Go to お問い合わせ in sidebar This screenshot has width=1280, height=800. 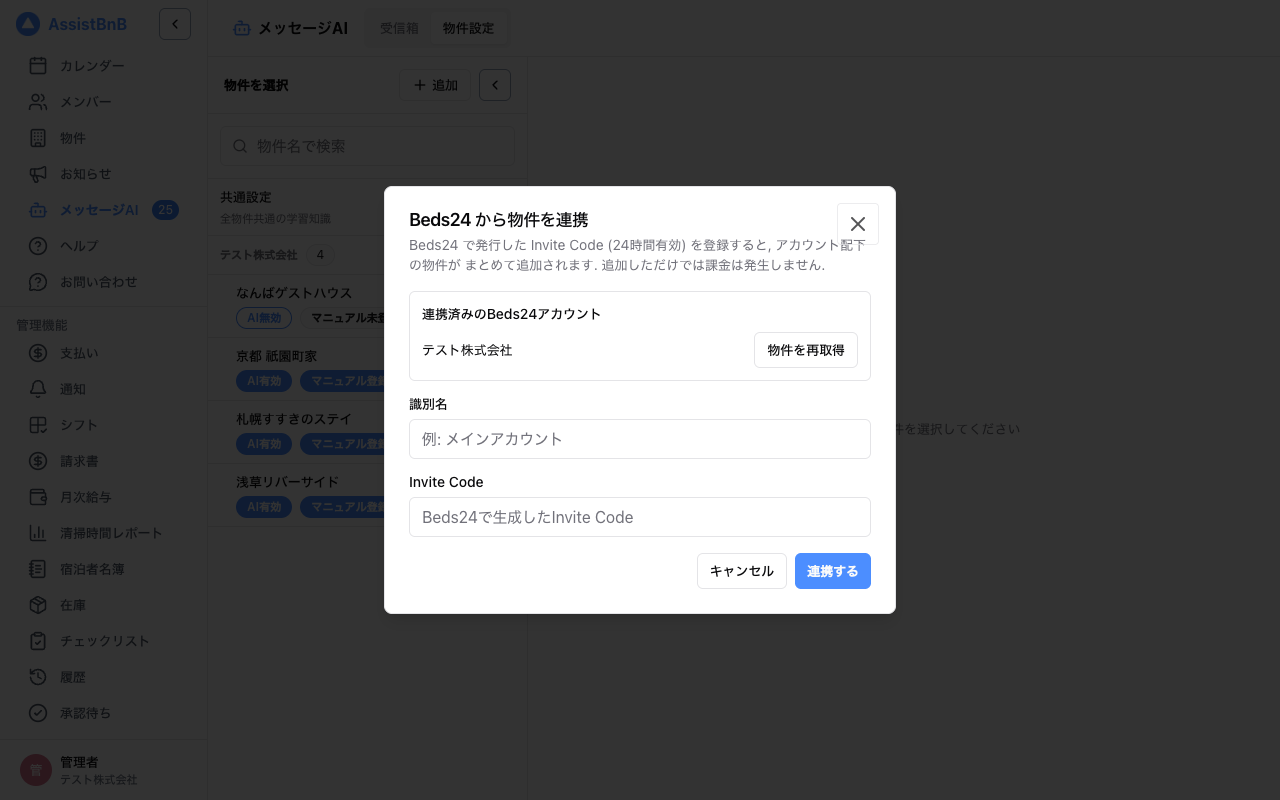[x=104, y=282]
